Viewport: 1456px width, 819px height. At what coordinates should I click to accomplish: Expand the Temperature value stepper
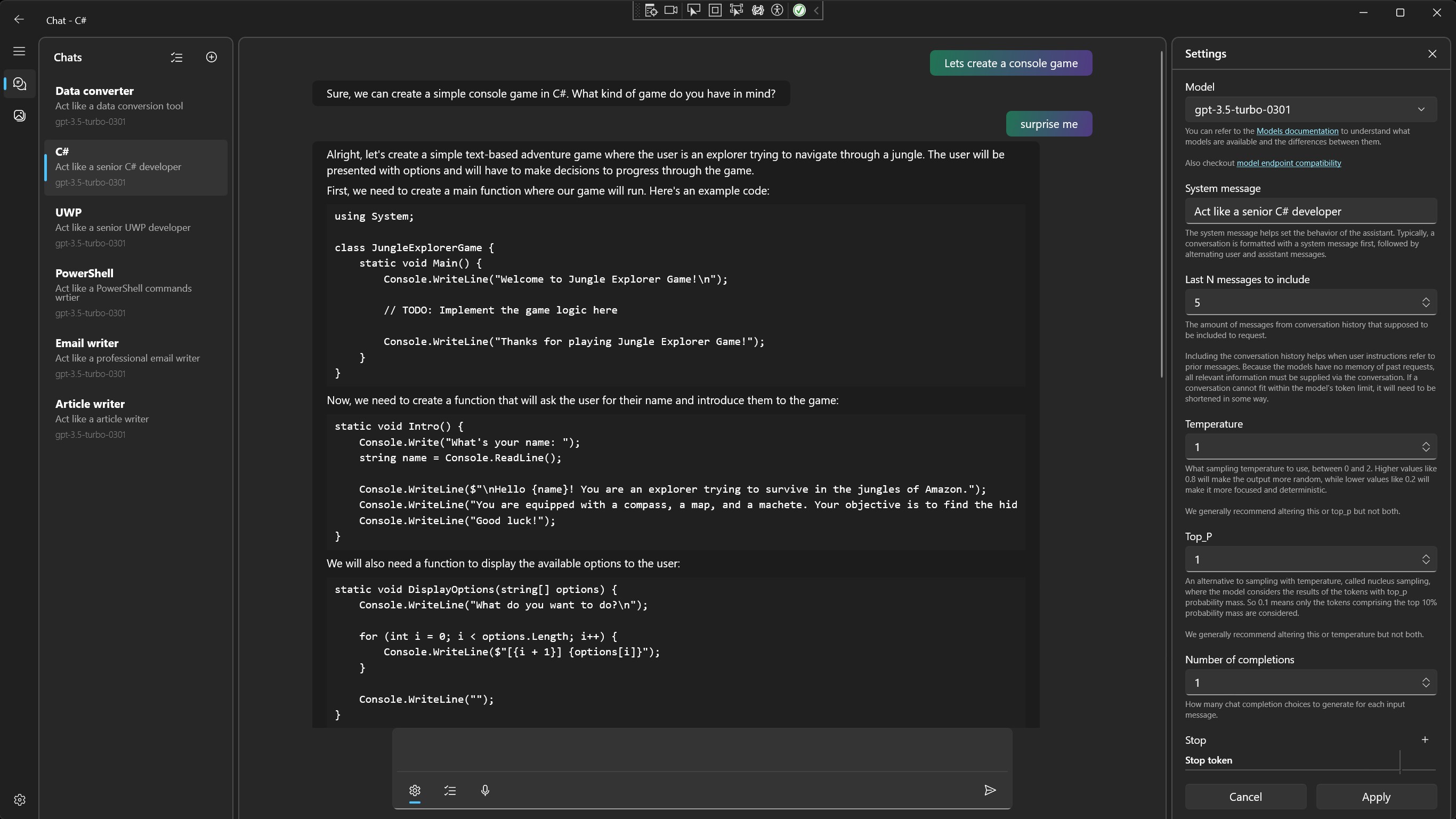(x=1426, y=447)
